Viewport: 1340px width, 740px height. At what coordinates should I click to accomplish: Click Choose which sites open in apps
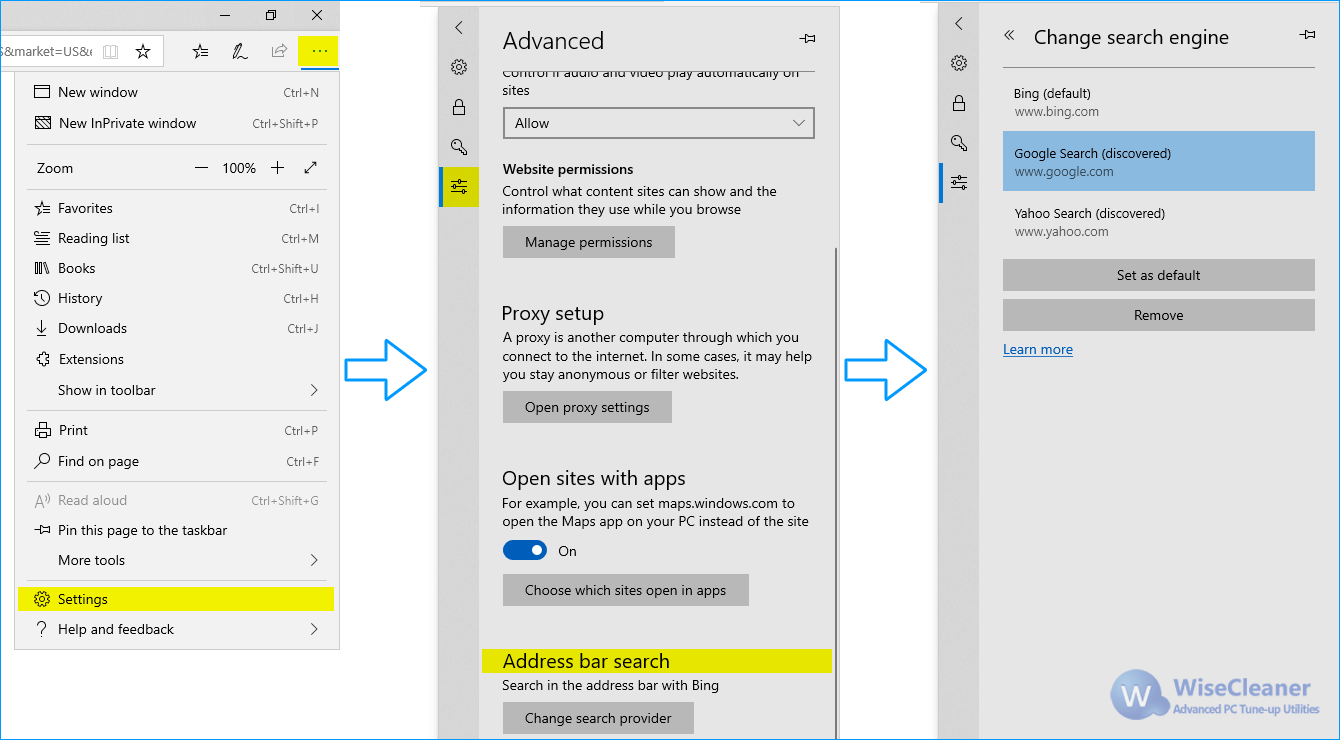(626, 590)
